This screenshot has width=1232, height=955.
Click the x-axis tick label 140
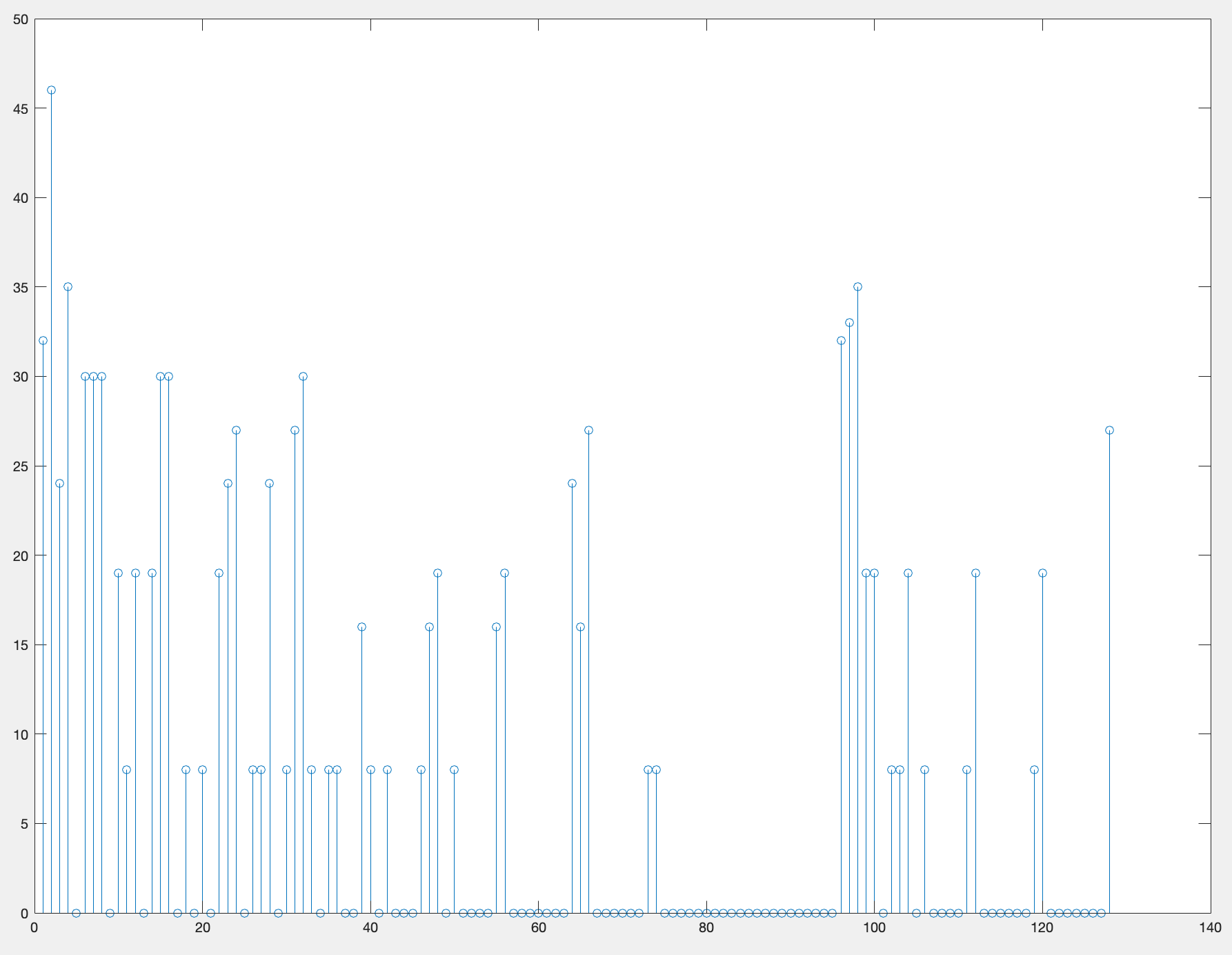(x=1211, y=928)
